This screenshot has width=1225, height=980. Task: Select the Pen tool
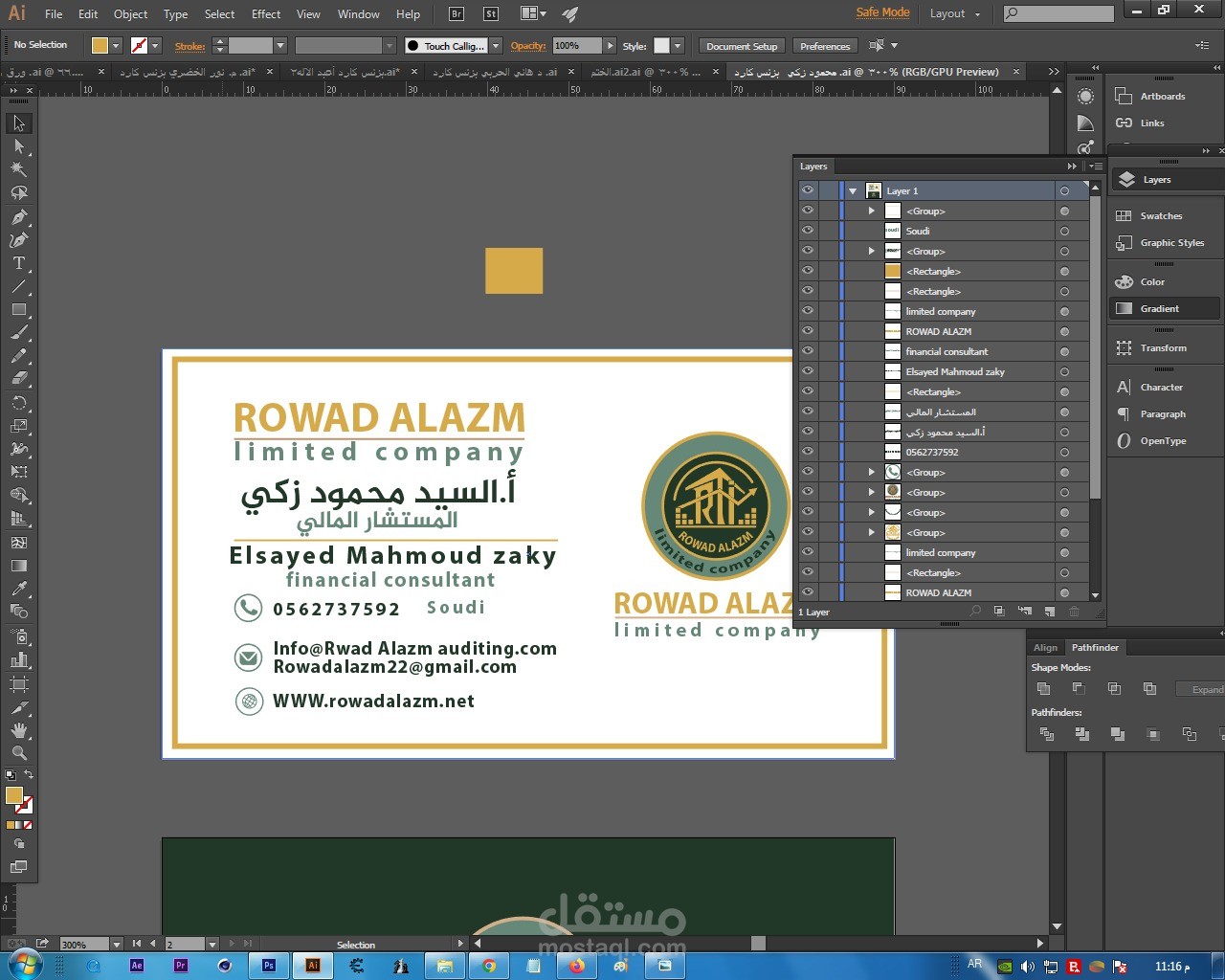tap(18, 217)
